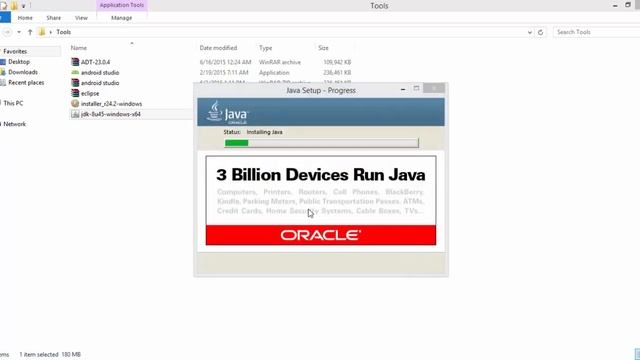Open the Home ribbon tab
Screen dimensions: 640x360
tap(25, 18)
